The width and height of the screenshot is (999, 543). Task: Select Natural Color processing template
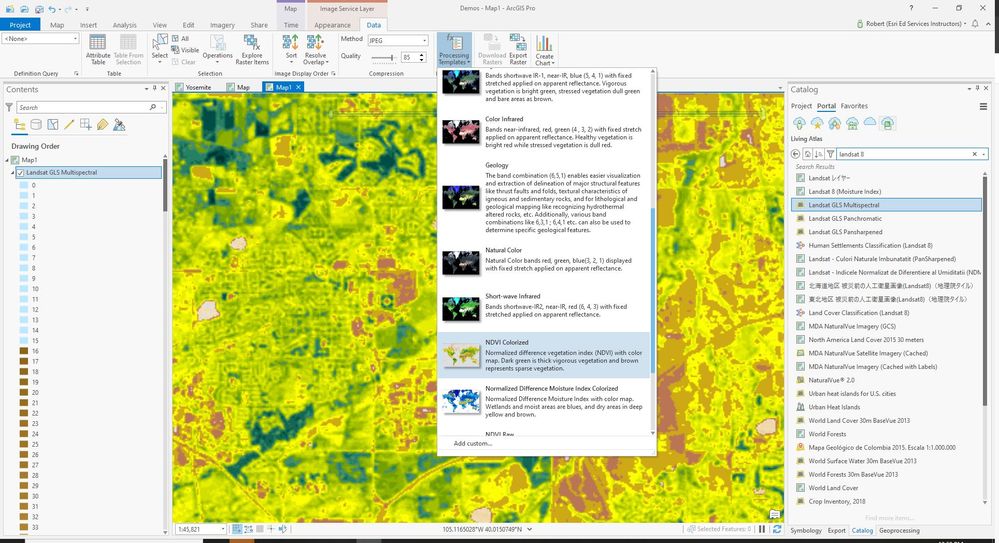coord(544,263)
